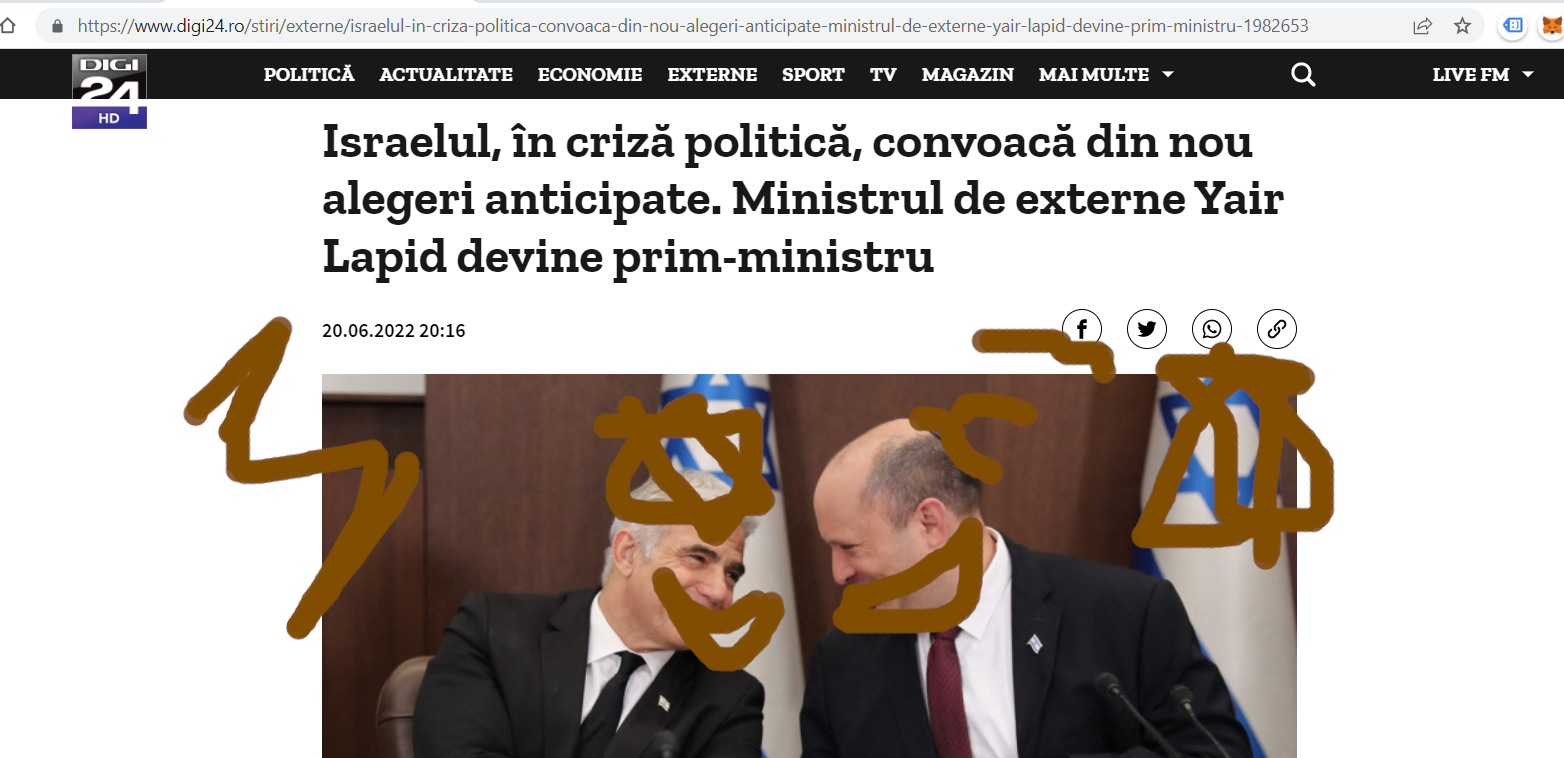
Task: Share article via WhatsApp icon
Action: pyautogui.click(x=1212, y=328)
